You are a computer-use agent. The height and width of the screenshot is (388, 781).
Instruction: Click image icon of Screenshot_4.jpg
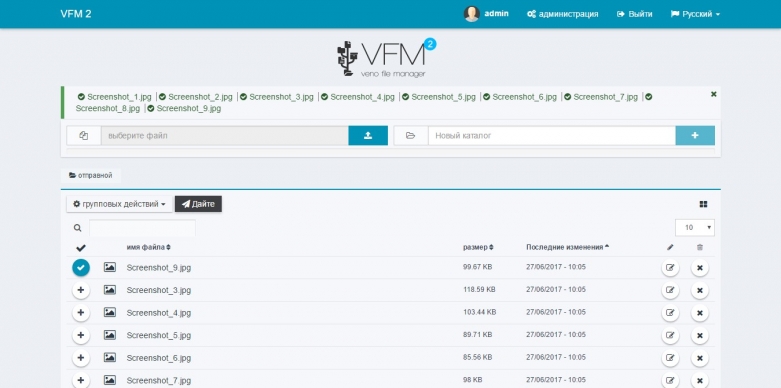click(110, 312)
